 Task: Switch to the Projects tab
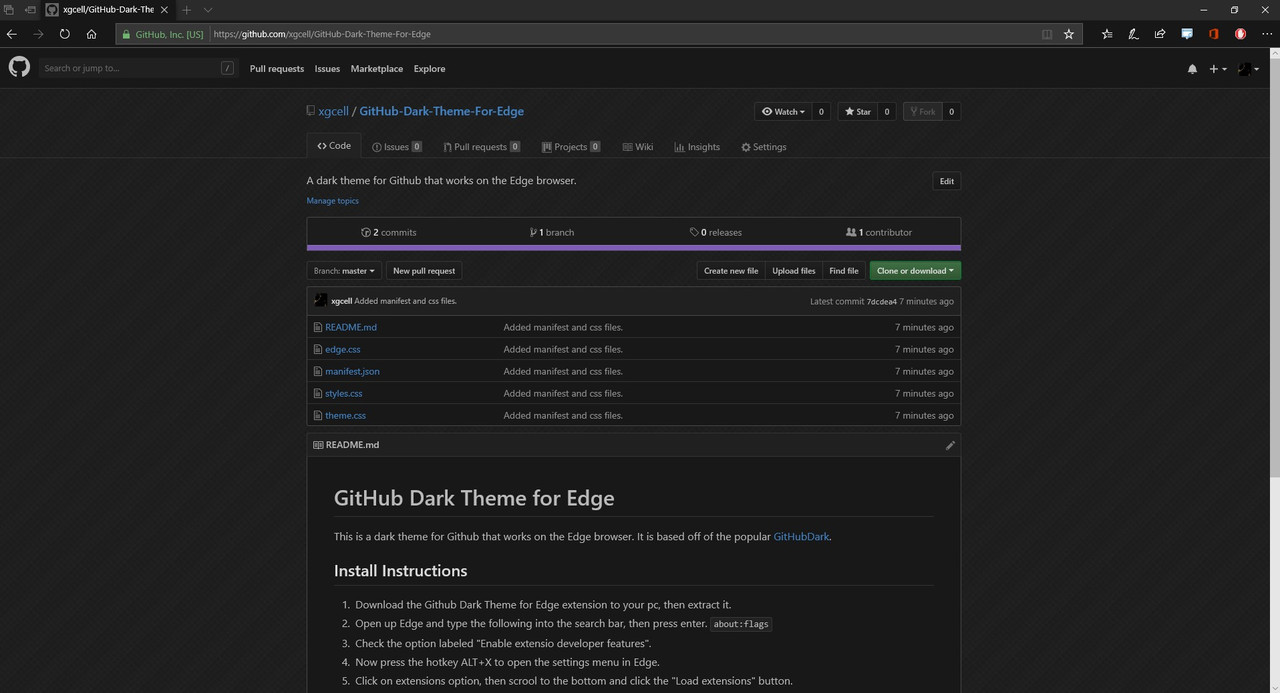(571, 147)
